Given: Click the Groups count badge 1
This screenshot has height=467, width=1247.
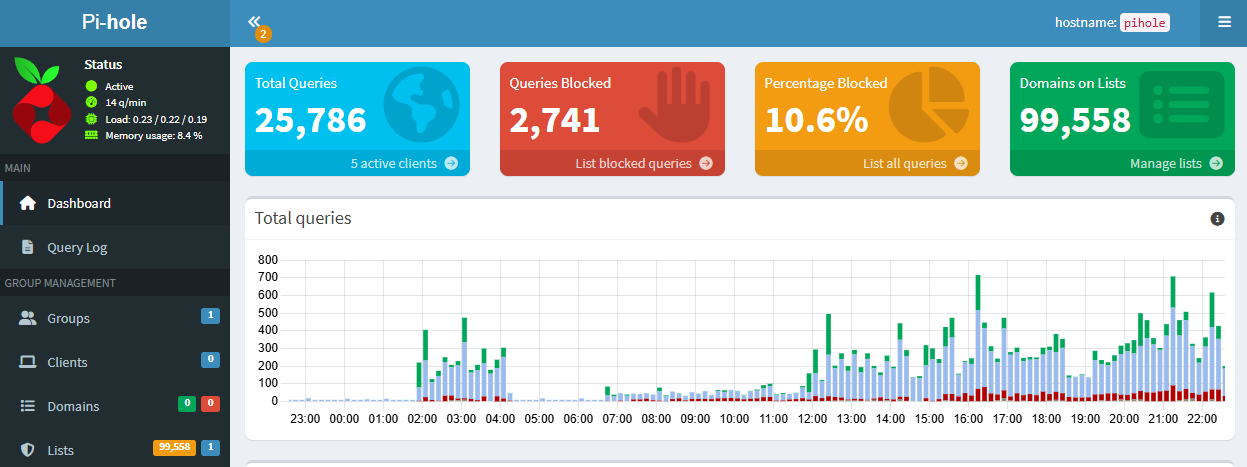Looking at the screenshot, I should [x=210, y=316].
